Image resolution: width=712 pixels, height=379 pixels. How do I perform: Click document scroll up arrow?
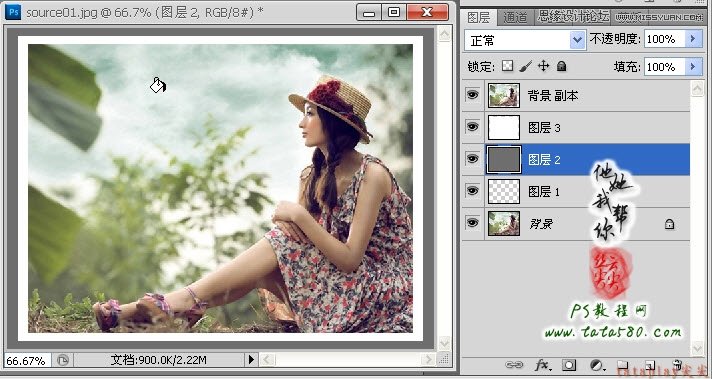click(444, 33)
